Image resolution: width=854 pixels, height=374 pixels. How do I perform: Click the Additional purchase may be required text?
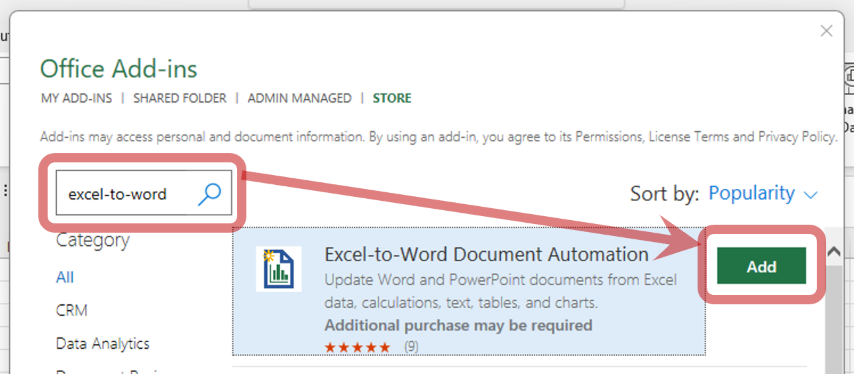coord(458,326)
